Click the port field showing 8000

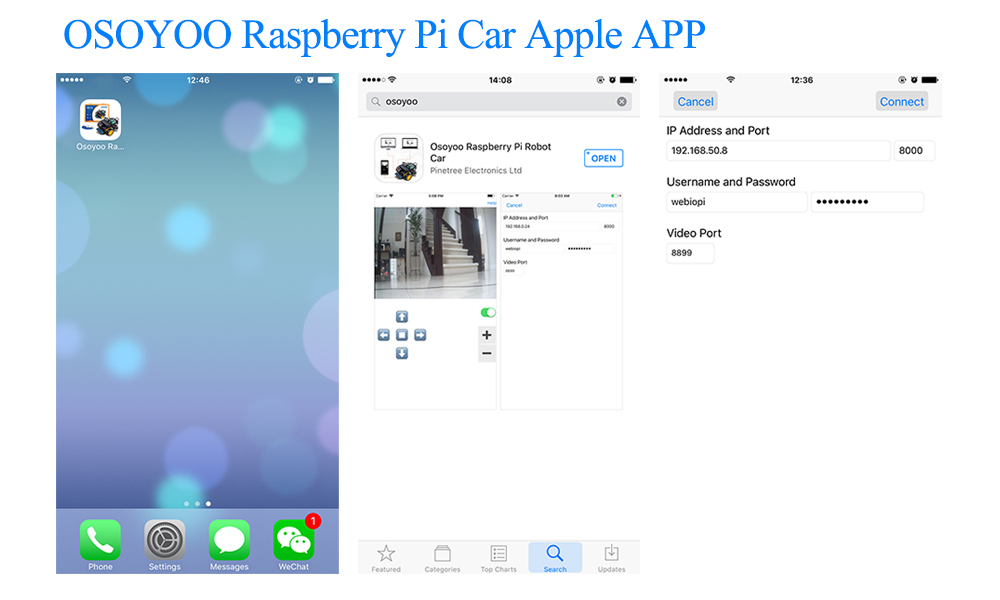coord(915,150)
